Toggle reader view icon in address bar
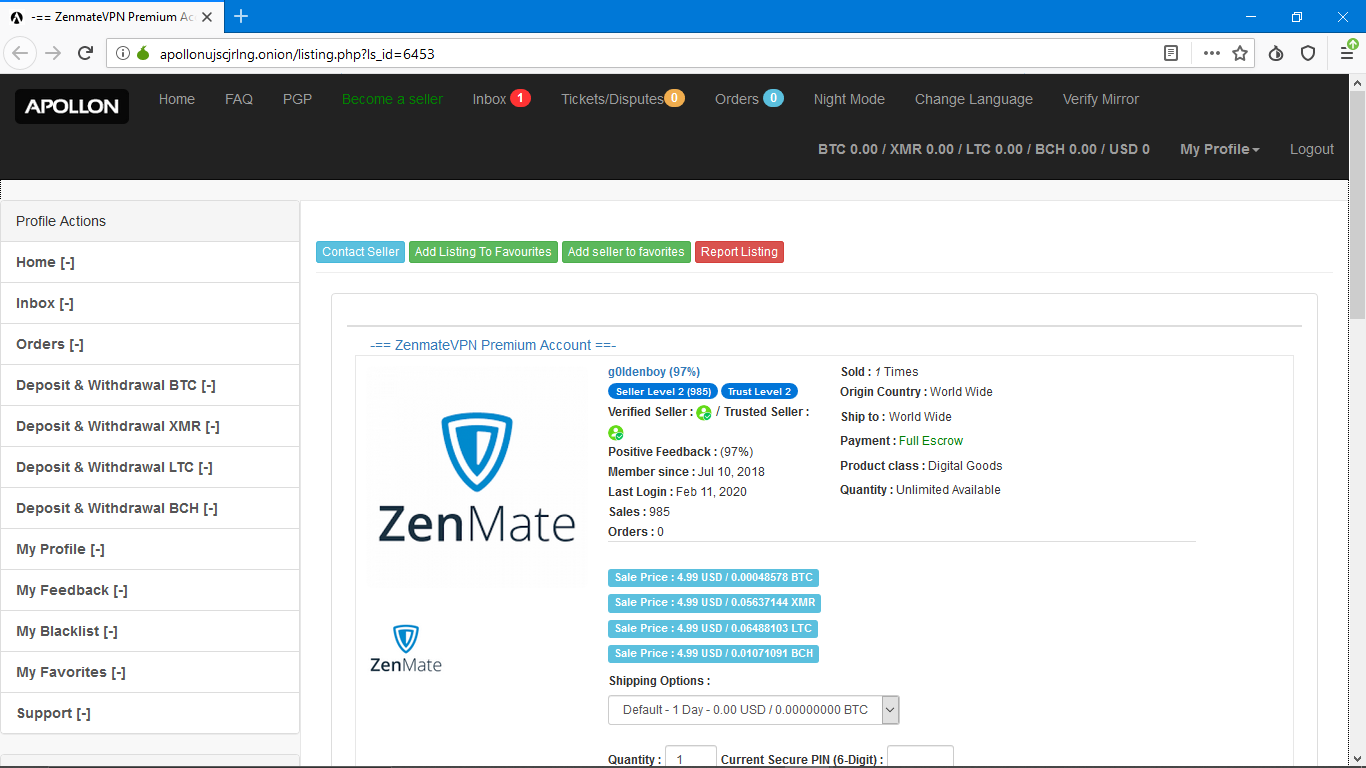 [x=1171, y=54]
